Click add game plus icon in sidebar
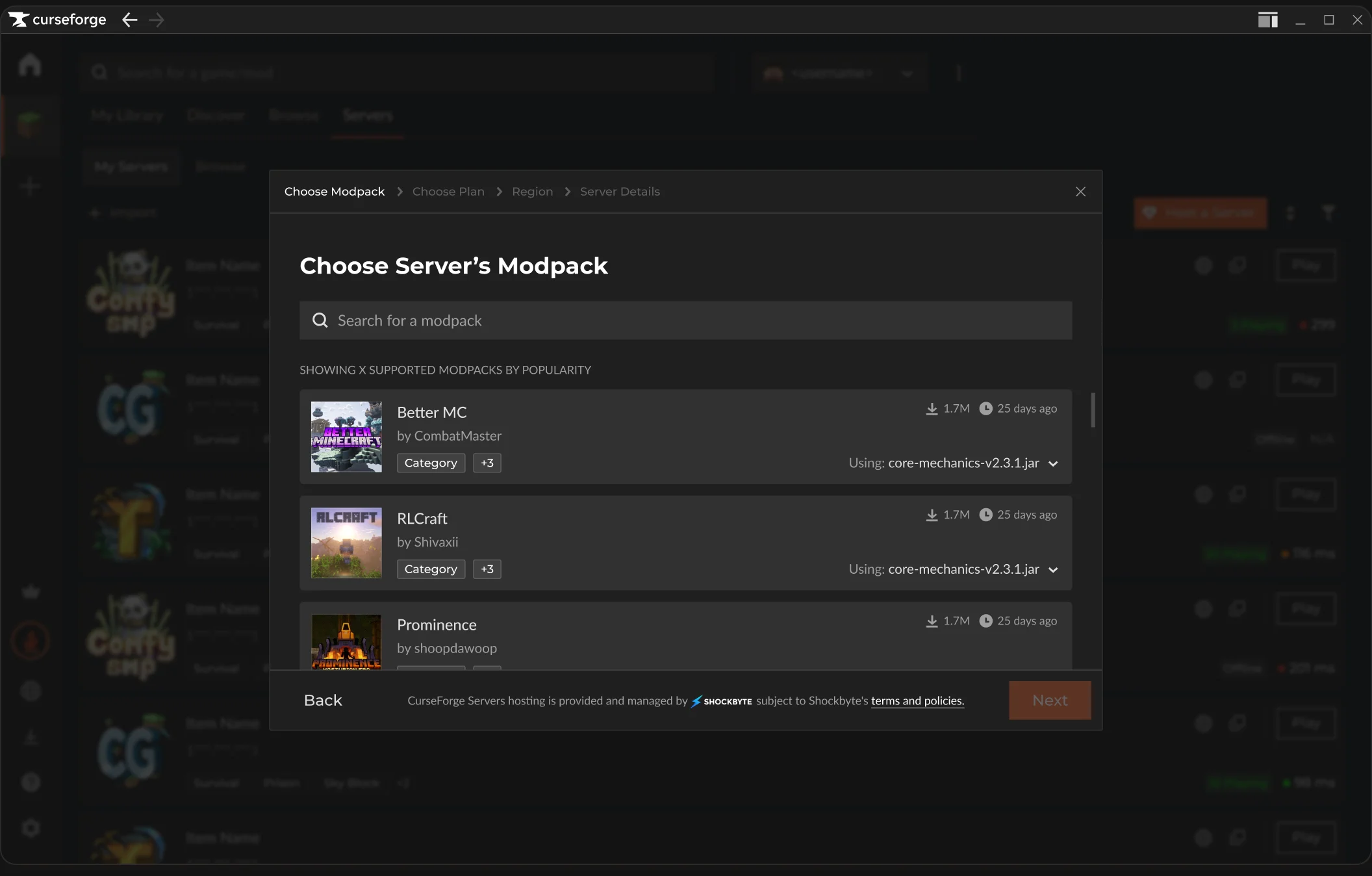This screenshot has width=1372, height=876. [x=30, y=187]
